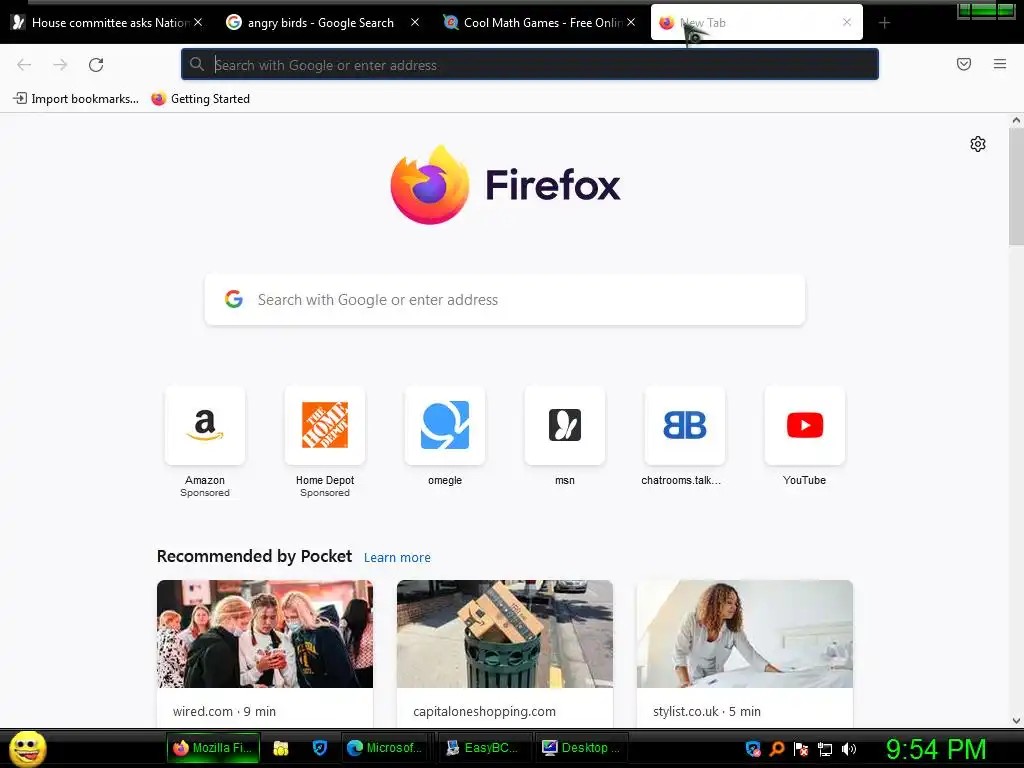This screenshot has width=1024, height=768.
Task: Switch to Mozilla Firefox taskbar button
Action: pos(213,748)
